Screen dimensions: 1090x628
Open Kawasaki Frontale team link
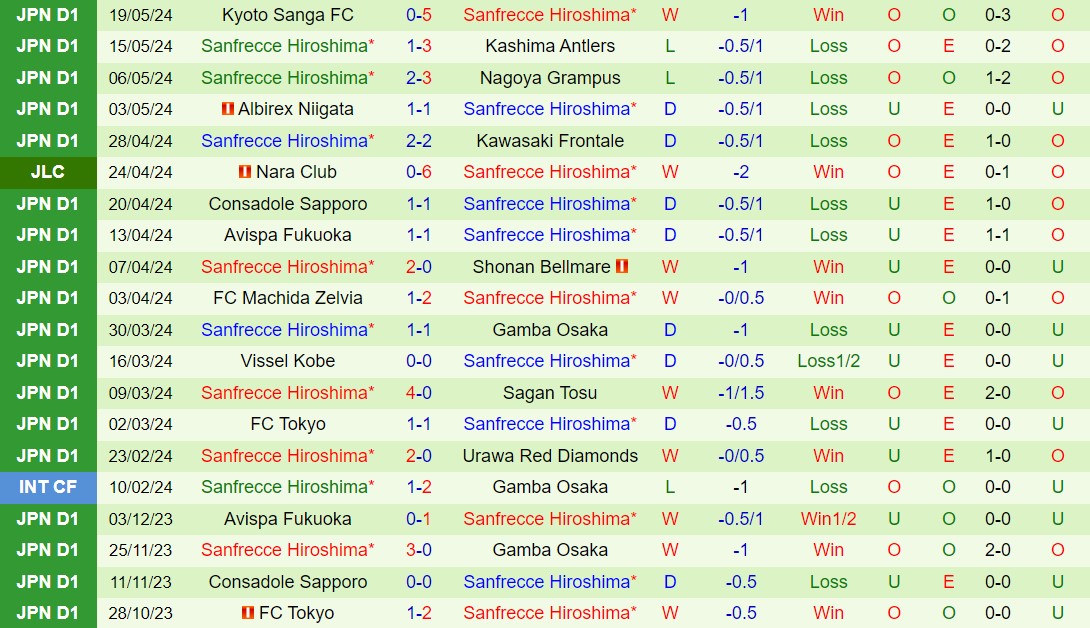[550, 141]
